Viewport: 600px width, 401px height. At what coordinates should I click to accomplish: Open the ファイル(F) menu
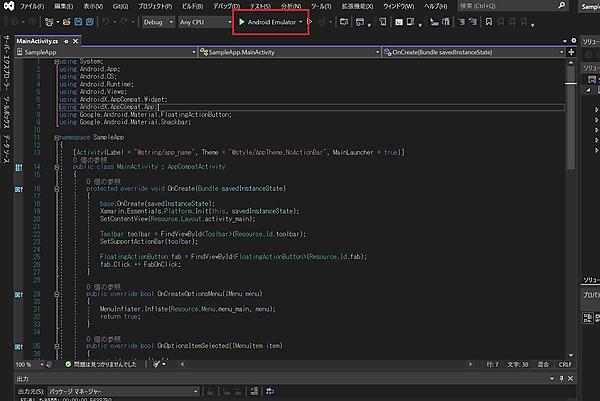[x=32, y=6]
